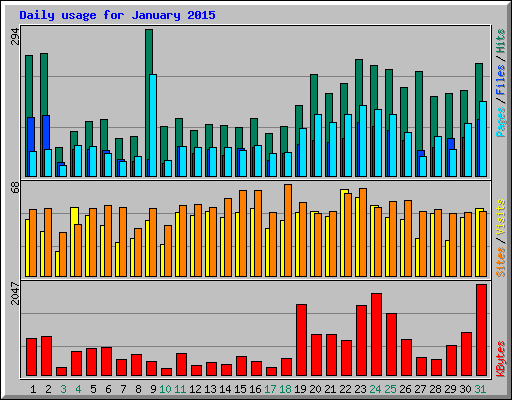Click the yellow sites bar for day 22
Image resolution: width=512 pixels, height=400 pixels.
point(343,233)
